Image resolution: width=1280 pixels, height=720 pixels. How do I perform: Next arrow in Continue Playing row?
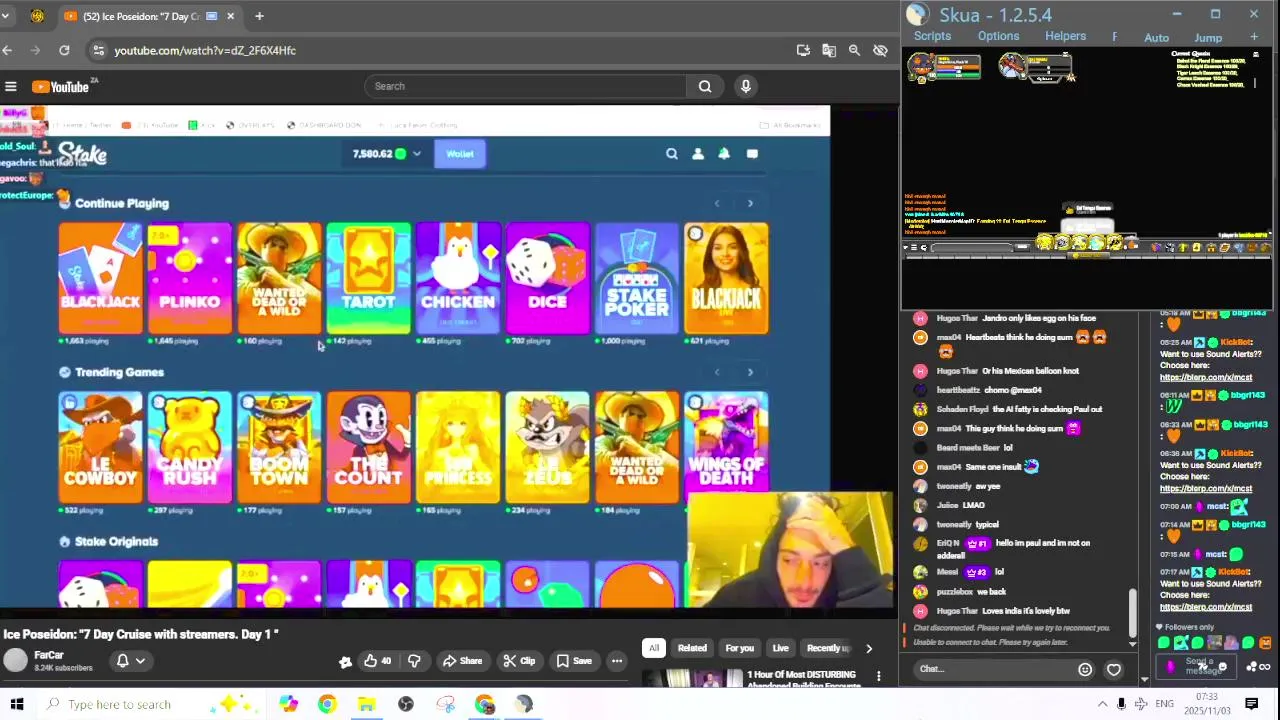click(x=750, y=203)
